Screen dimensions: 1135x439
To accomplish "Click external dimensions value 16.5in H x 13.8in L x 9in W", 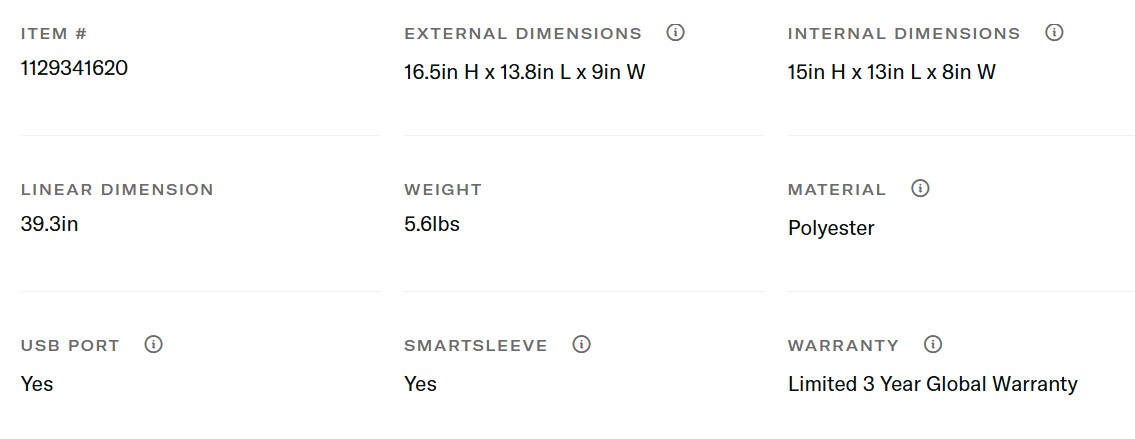I will pyautogui.click(x=524, y=72).
